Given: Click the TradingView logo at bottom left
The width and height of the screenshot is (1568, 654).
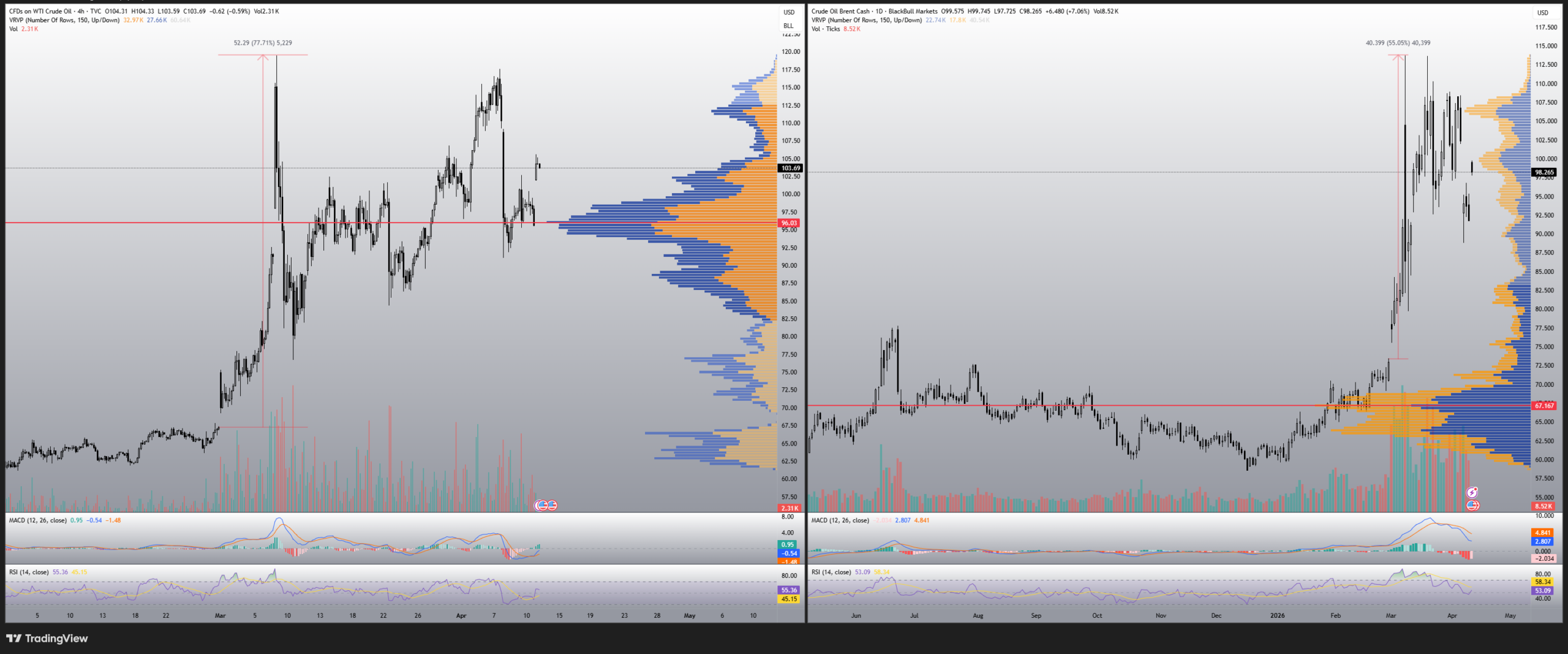Looking at the screenshot, I should point(47,639).
